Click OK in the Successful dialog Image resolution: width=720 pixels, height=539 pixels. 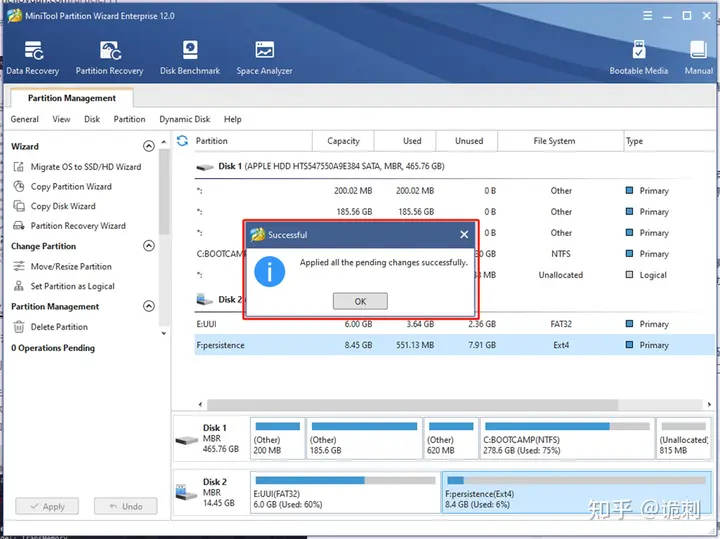click(x=360, y=301)
